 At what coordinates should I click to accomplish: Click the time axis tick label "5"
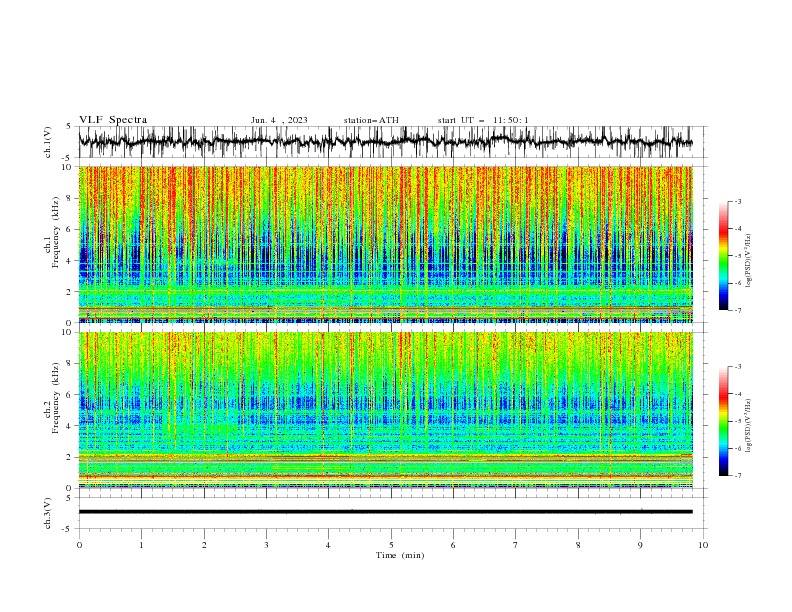pyautogui.click(x=391, y=545)
